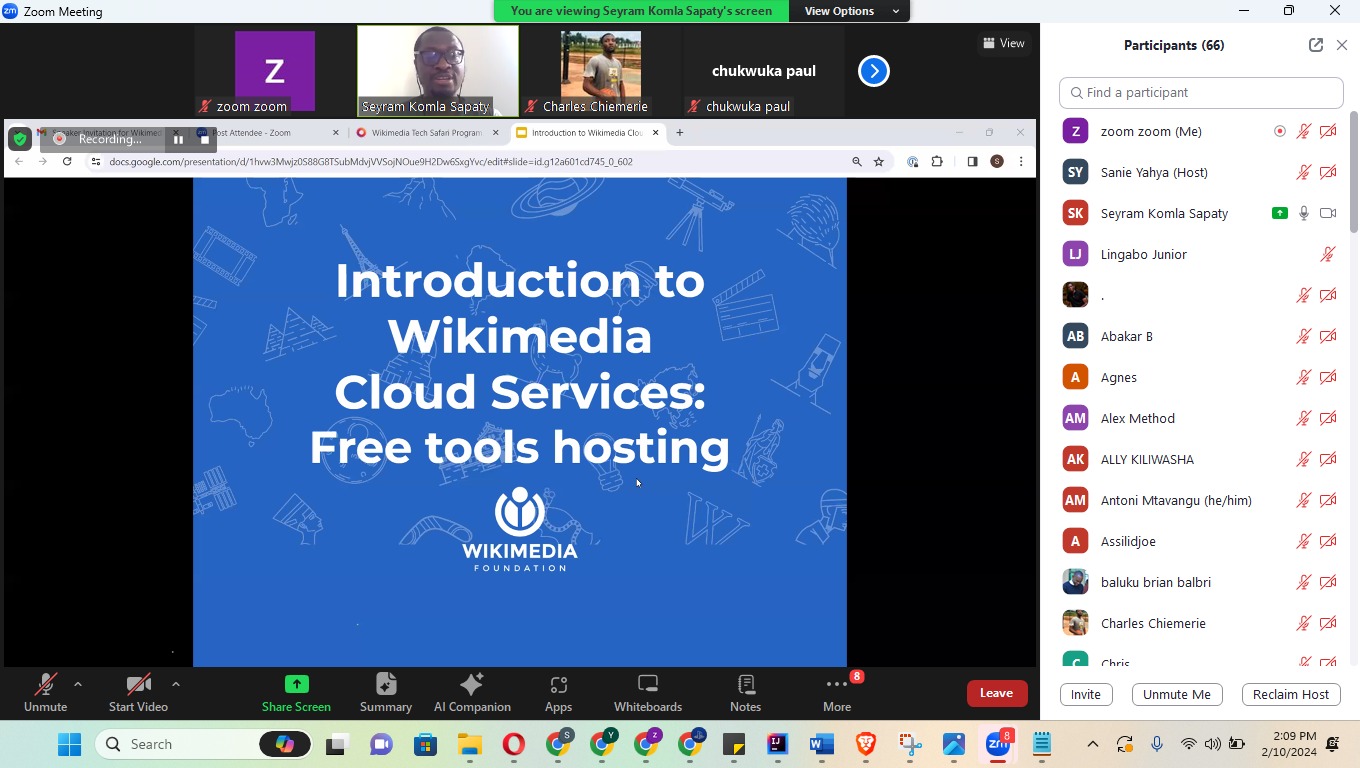1360x768 pixels.
Task: Close the Wikimedia Tech Safari tab
Action: (495, 132)
